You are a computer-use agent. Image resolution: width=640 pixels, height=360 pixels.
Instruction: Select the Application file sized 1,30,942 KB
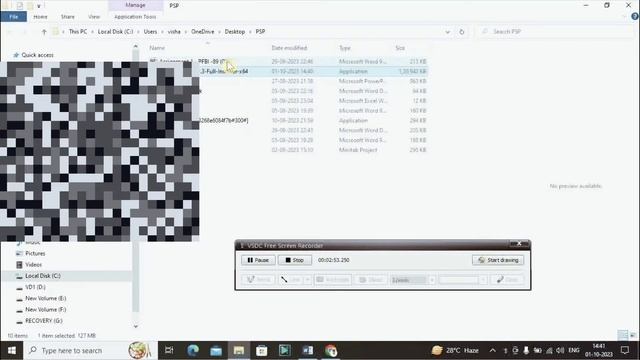[288, 71]
